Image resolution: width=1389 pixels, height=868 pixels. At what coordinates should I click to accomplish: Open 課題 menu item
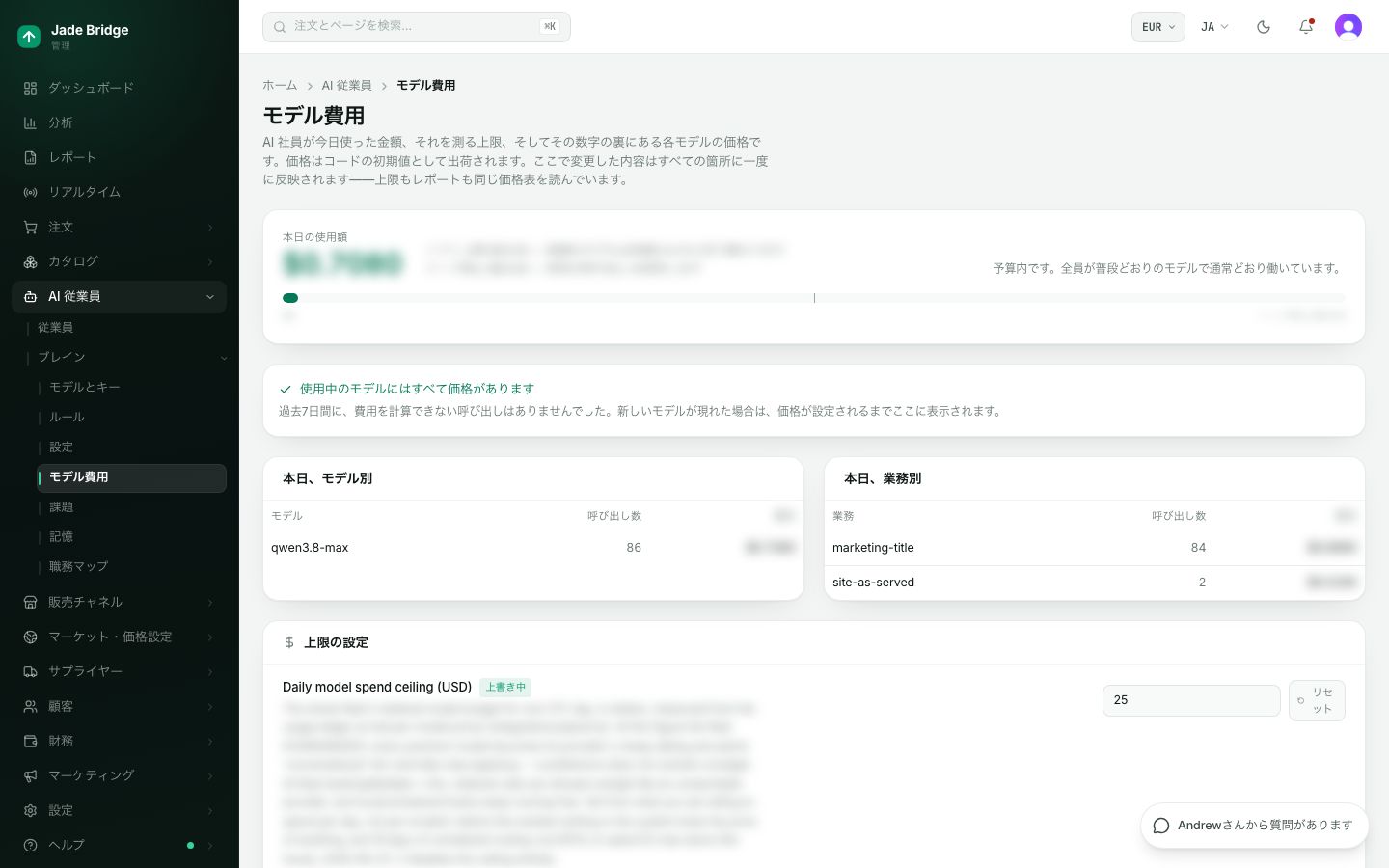pos(132,506)
